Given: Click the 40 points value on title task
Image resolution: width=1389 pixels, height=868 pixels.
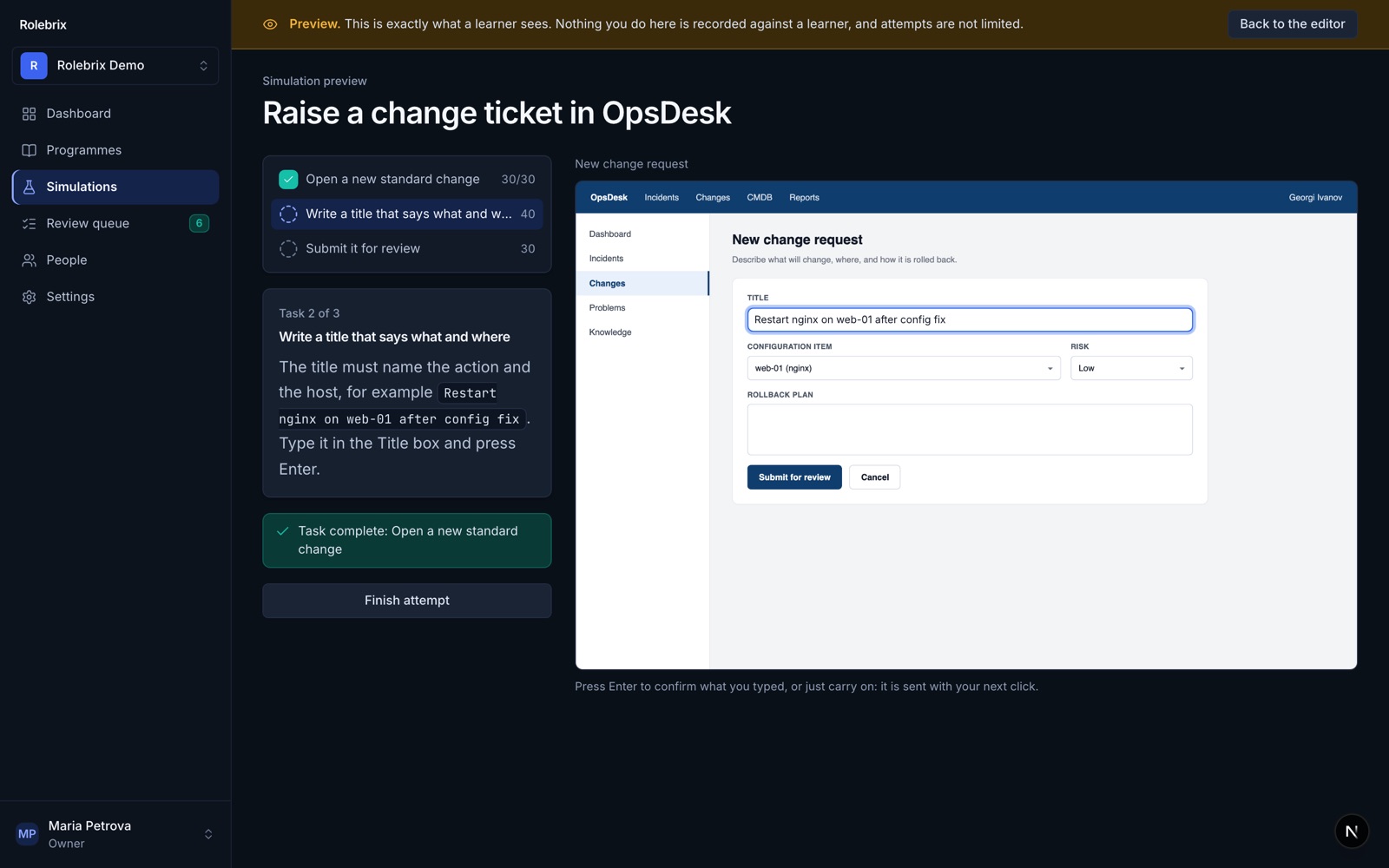Looking at the screenshot, I should coord(528,214).
